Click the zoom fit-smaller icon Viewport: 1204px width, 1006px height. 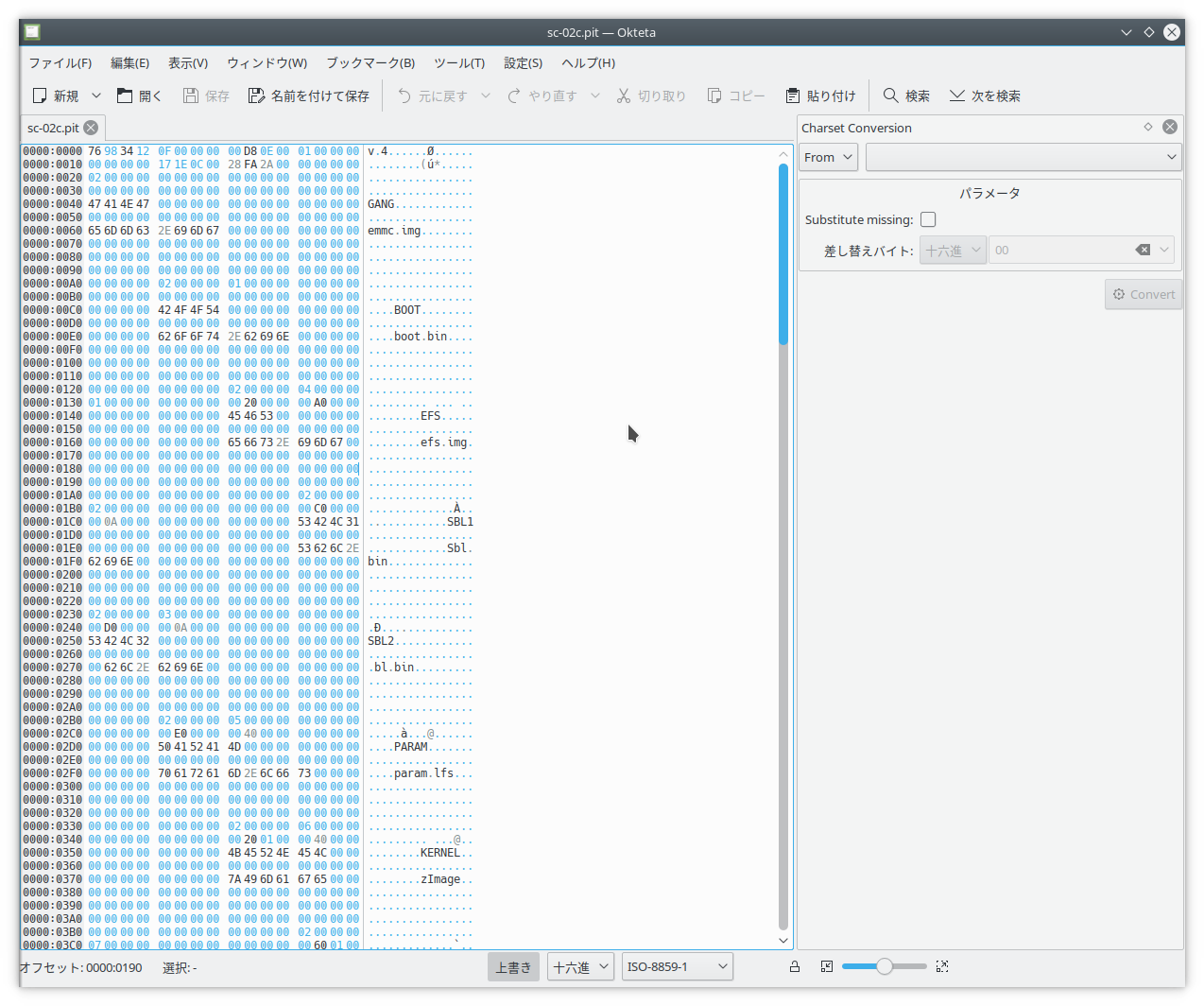coord(827,966)
